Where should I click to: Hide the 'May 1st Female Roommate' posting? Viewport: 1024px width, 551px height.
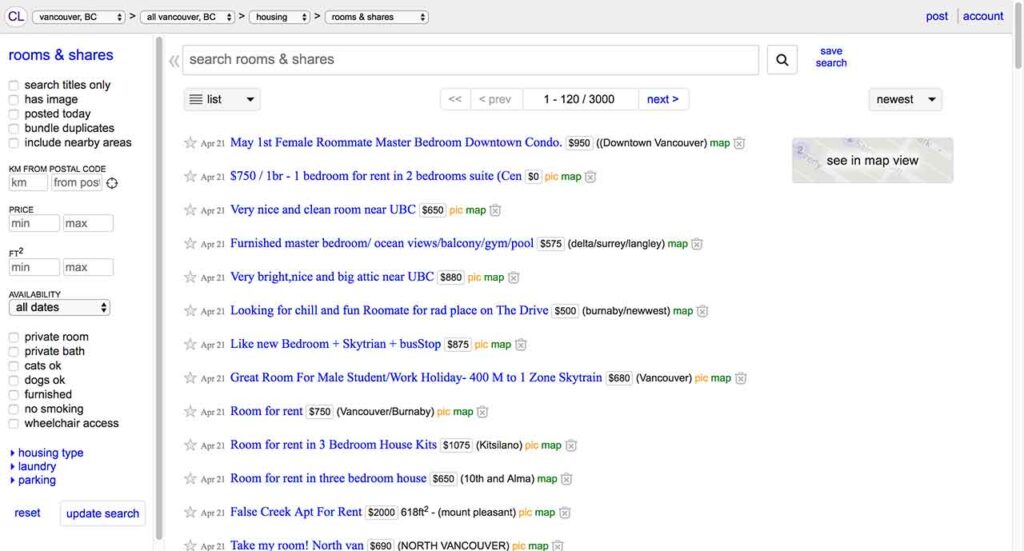click(x=740, y=144)
